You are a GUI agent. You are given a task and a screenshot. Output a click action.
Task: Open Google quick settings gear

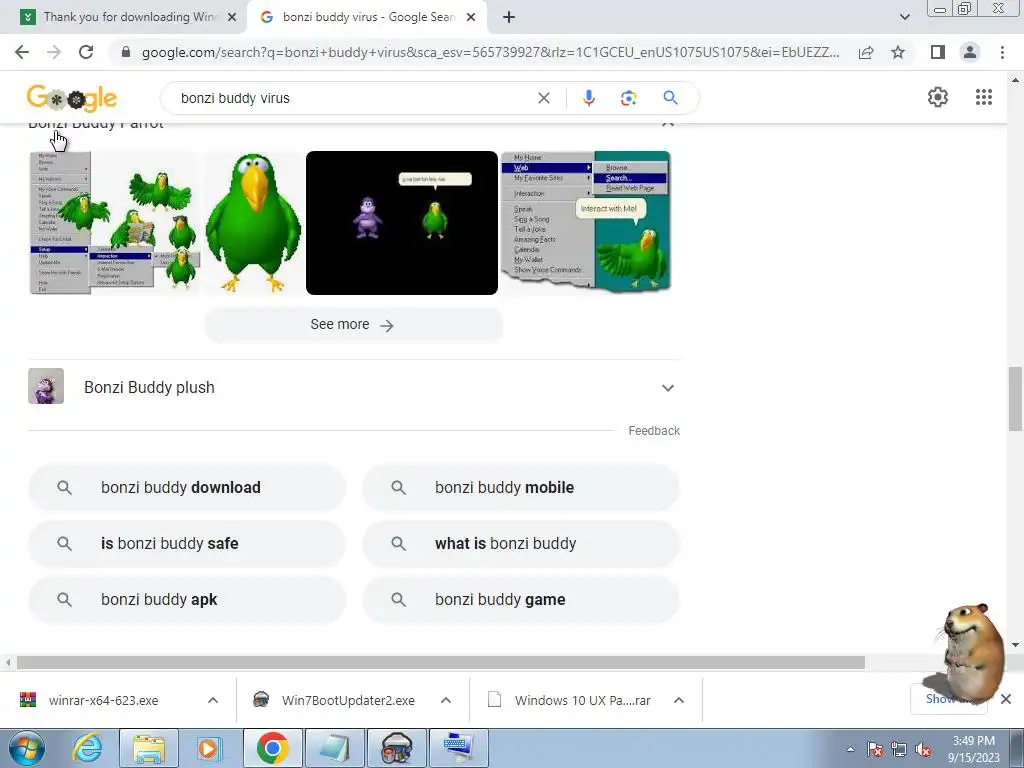point(938,97)
